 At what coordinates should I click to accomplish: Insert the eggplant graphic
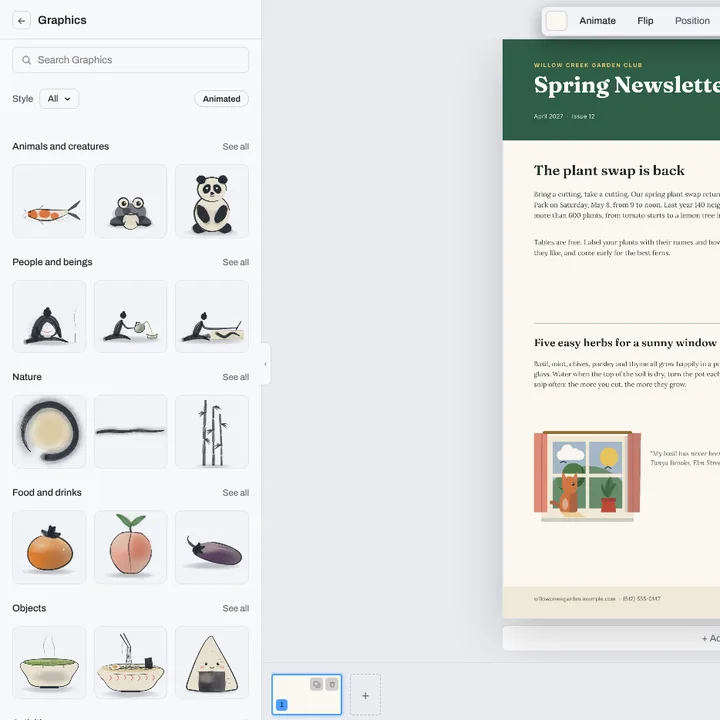[212, 547]
